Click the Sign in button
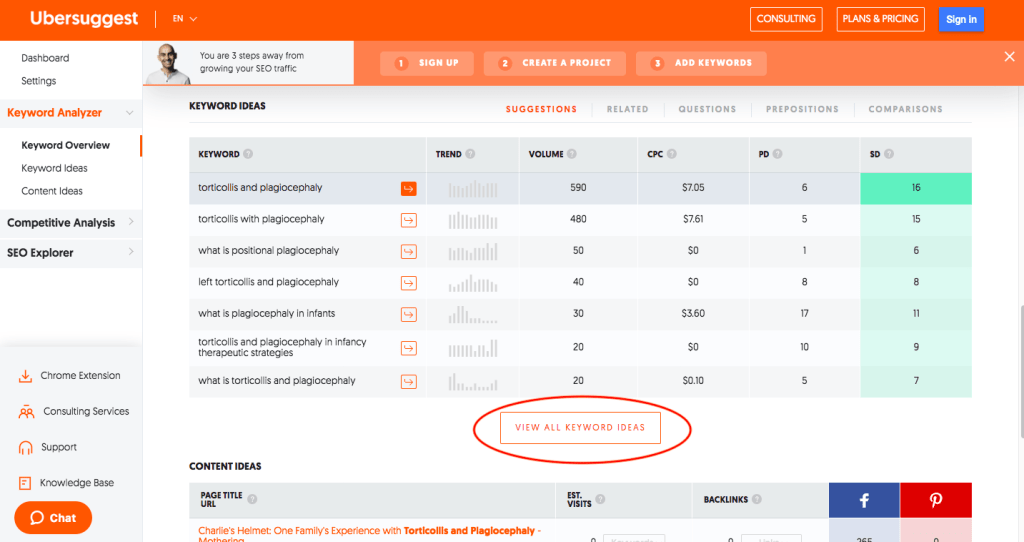Image resolution: width=1024 pixels, height=542 pixels. pyautogui.click(x=961, y=19)
